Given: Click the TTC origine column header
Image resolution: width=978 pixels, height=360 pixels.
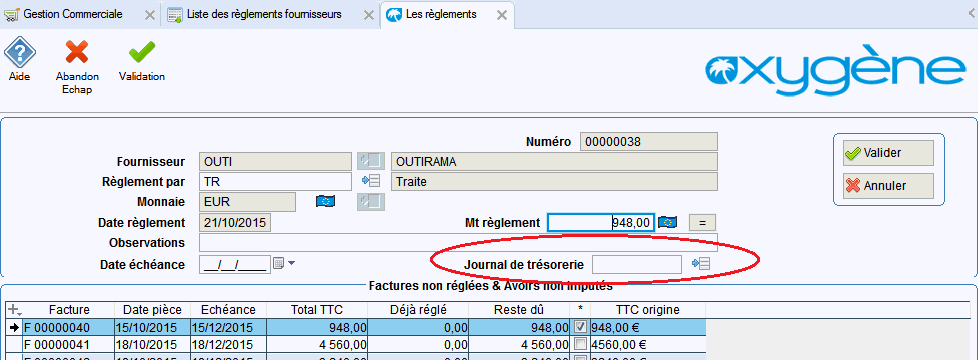Looking at the screenshot, I should (647, 310).
